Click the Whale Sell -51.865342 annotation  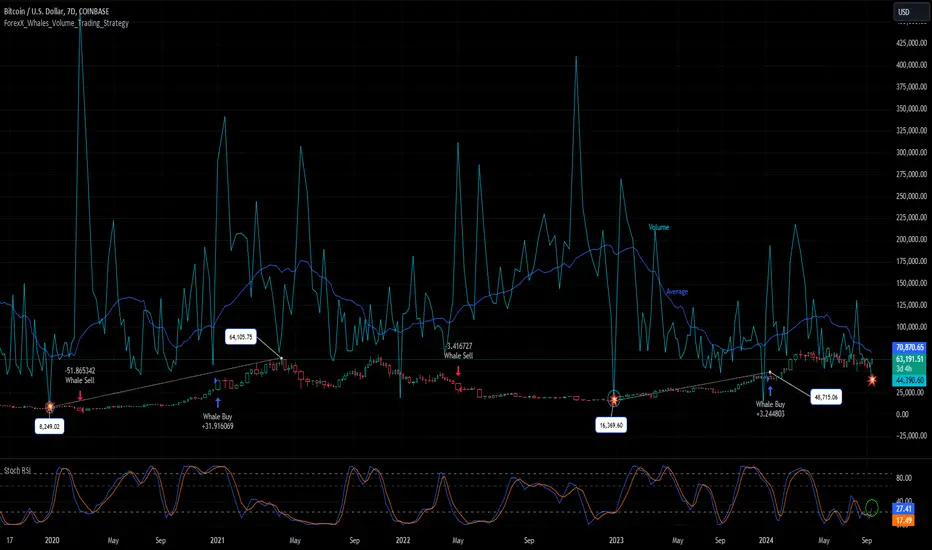coord(80,375)
